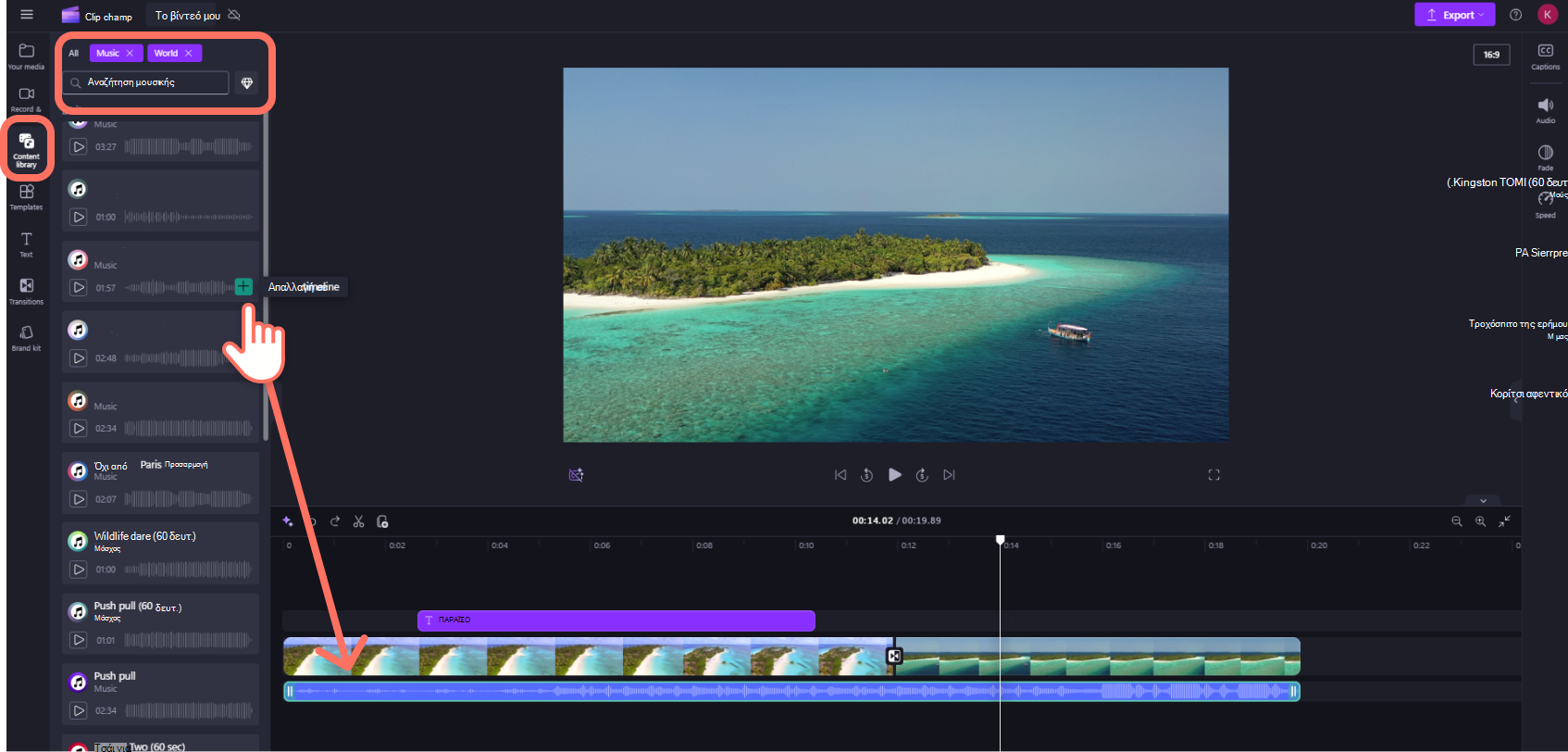Open the Transitions tab

tap(27, 291)
